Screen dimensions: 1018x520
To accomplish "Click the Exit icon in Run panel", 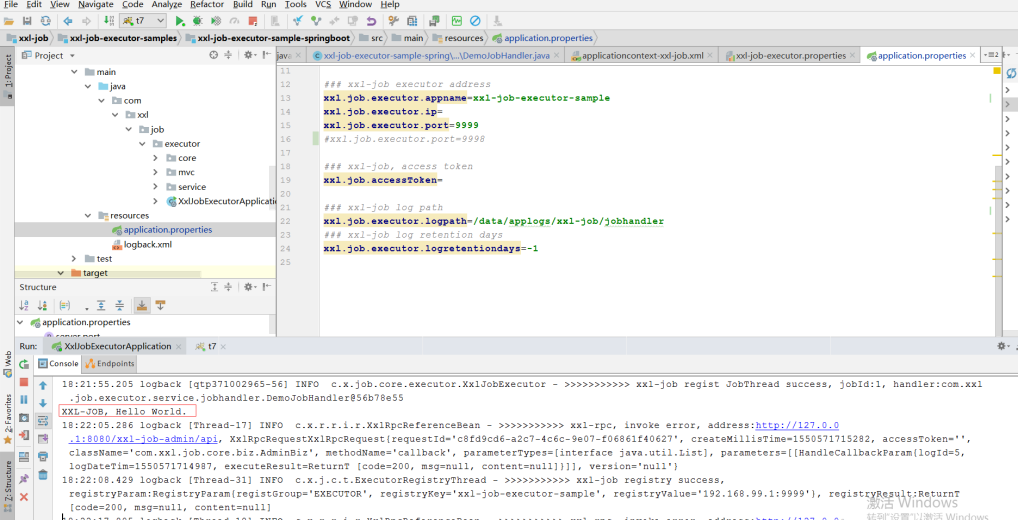I will click(24, 435).
